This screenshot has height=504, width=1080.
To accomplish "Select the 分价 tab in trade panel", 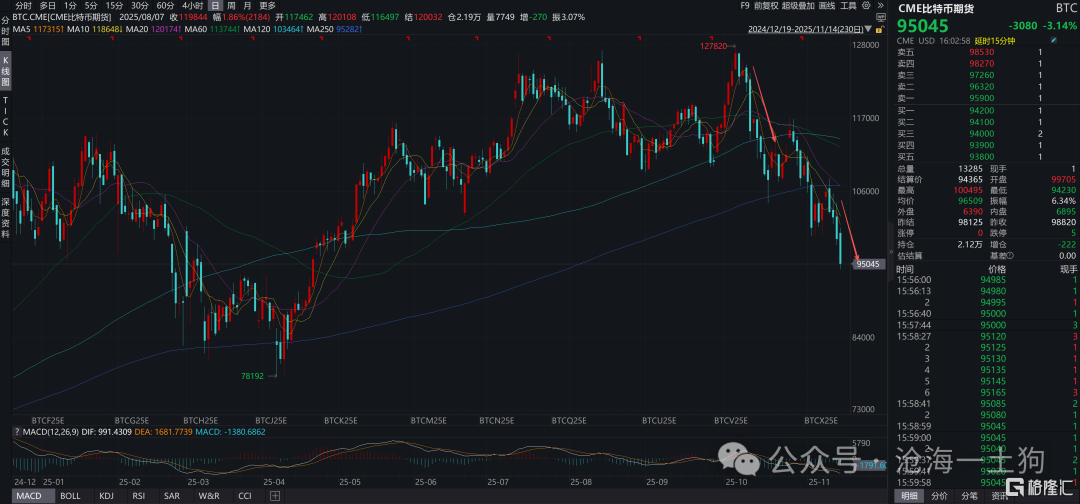I will click(938, 496).
